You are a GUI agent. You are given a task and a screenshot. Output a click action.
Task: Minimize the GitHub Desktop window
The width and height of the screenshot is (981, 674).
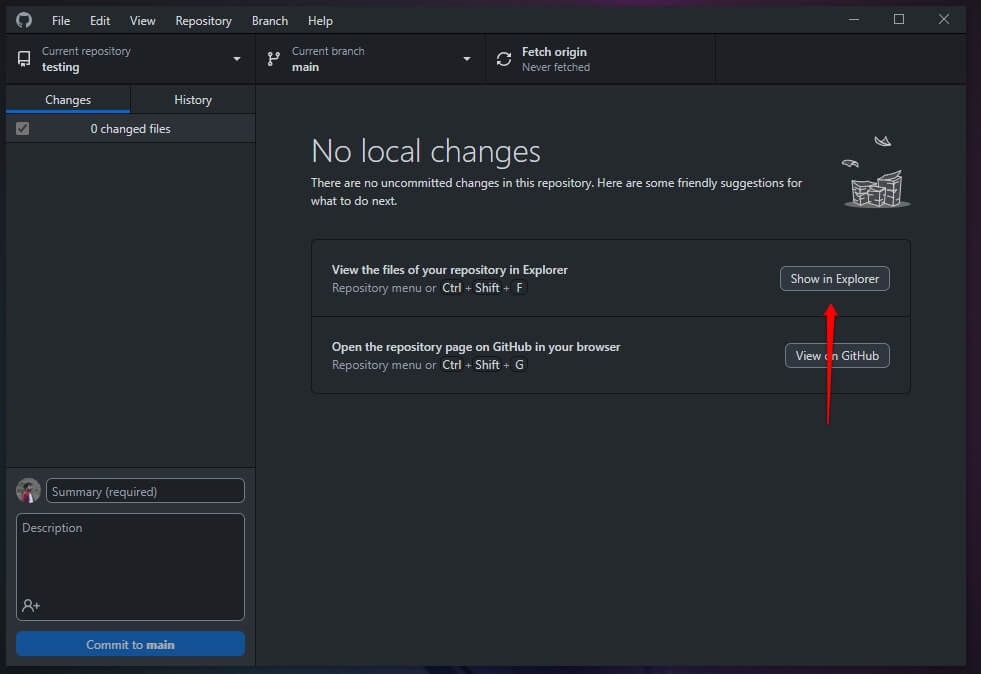(x=853, y=19)
